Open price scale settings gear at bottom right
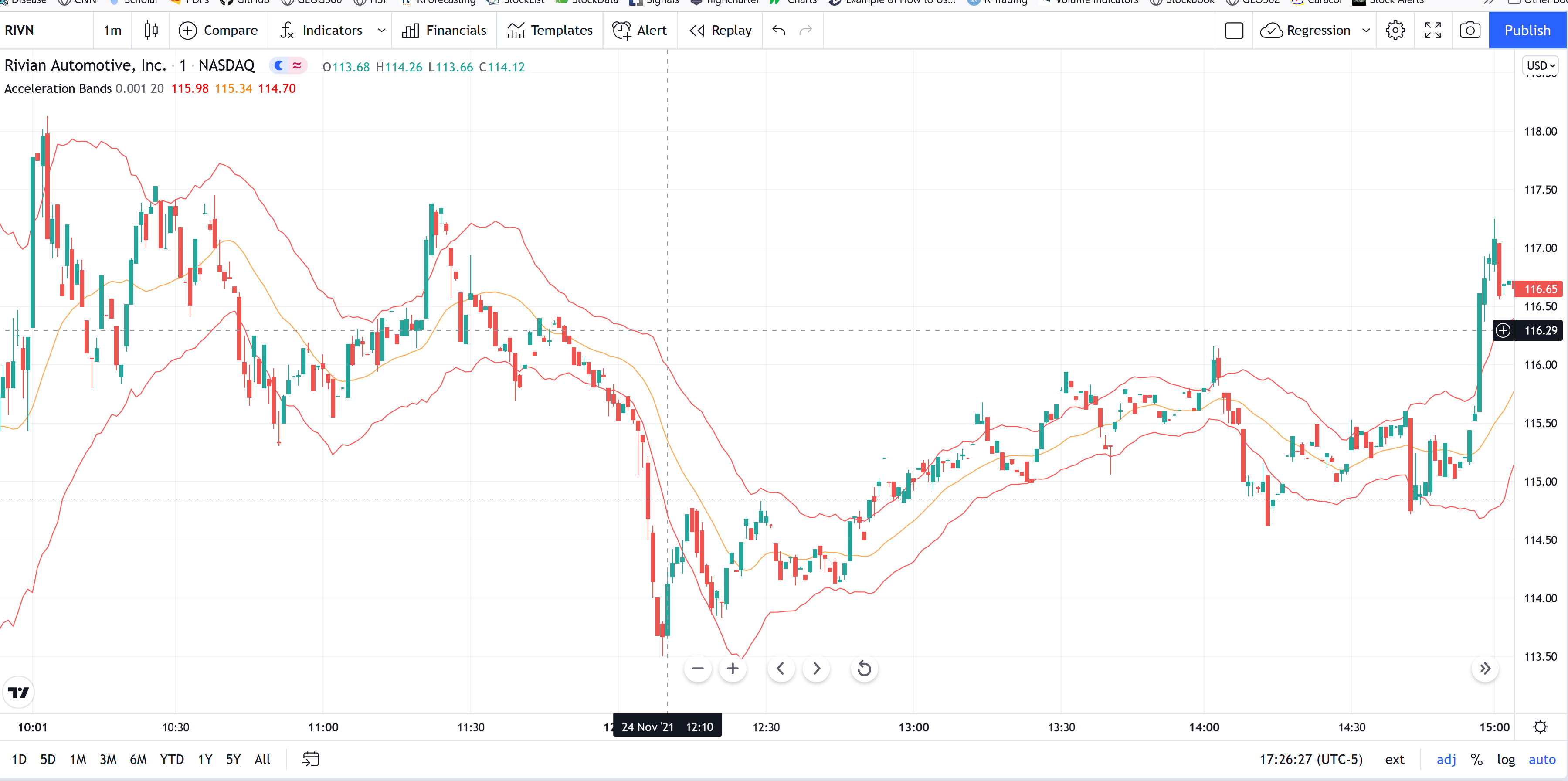1568x781 pixels. click(x=1541, y=727)
